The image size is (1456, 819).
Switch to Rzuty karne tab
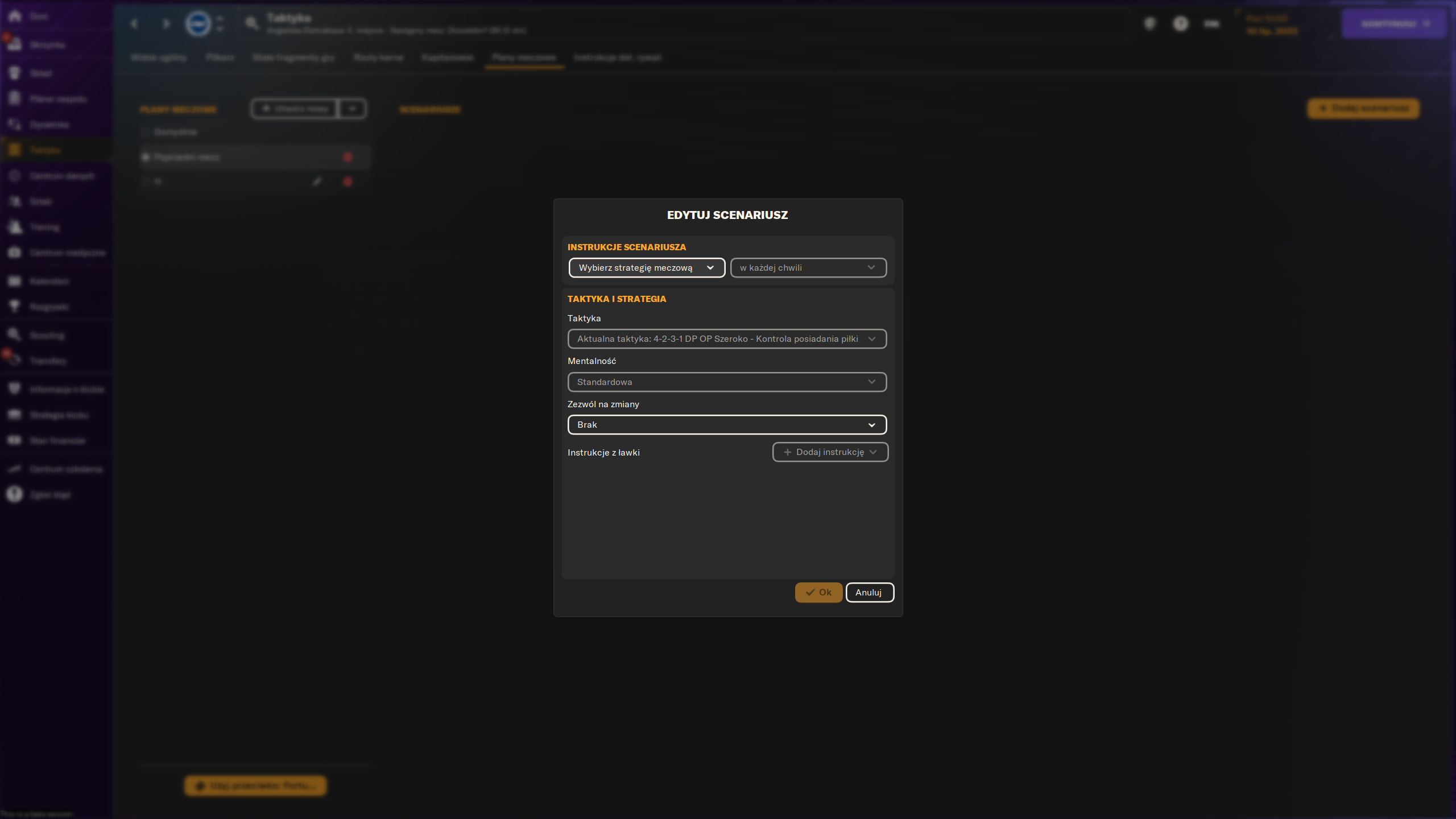coord(379,57)
